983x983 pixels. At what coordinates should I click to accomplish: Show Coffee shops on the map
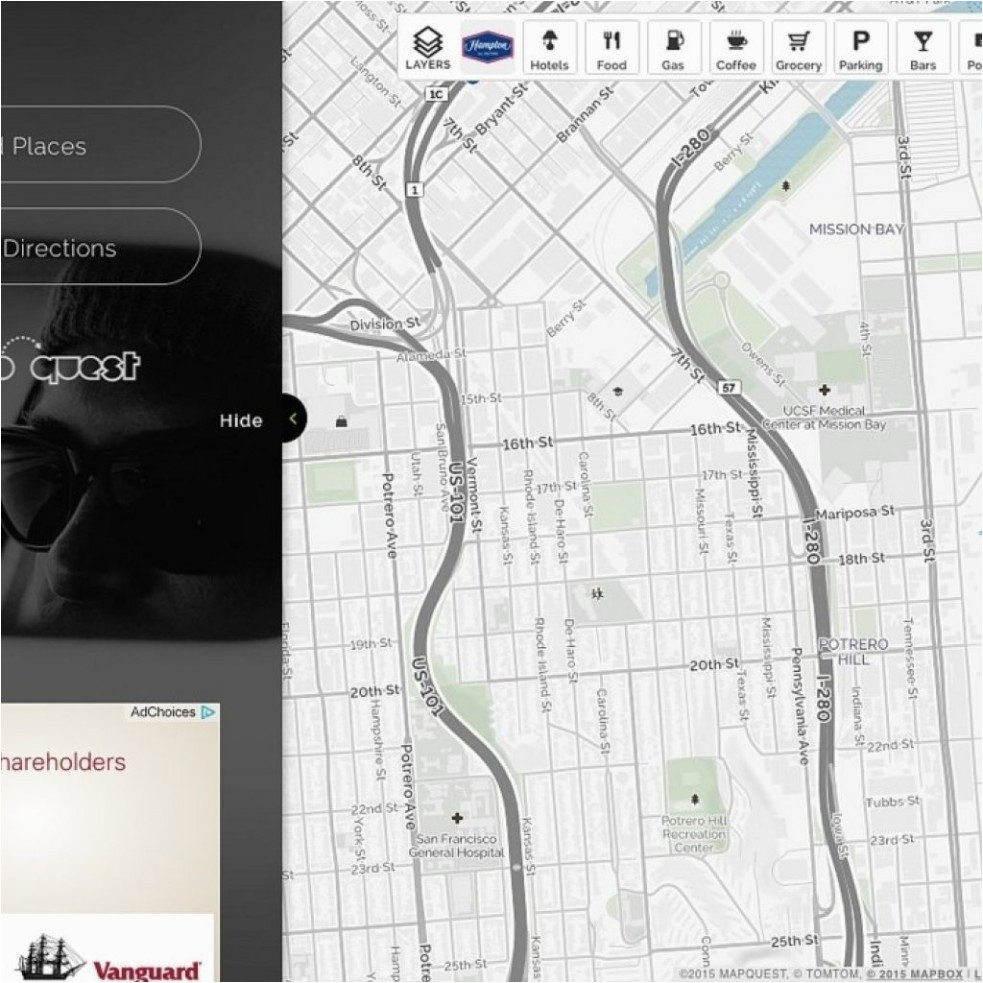tap(736, 48)
